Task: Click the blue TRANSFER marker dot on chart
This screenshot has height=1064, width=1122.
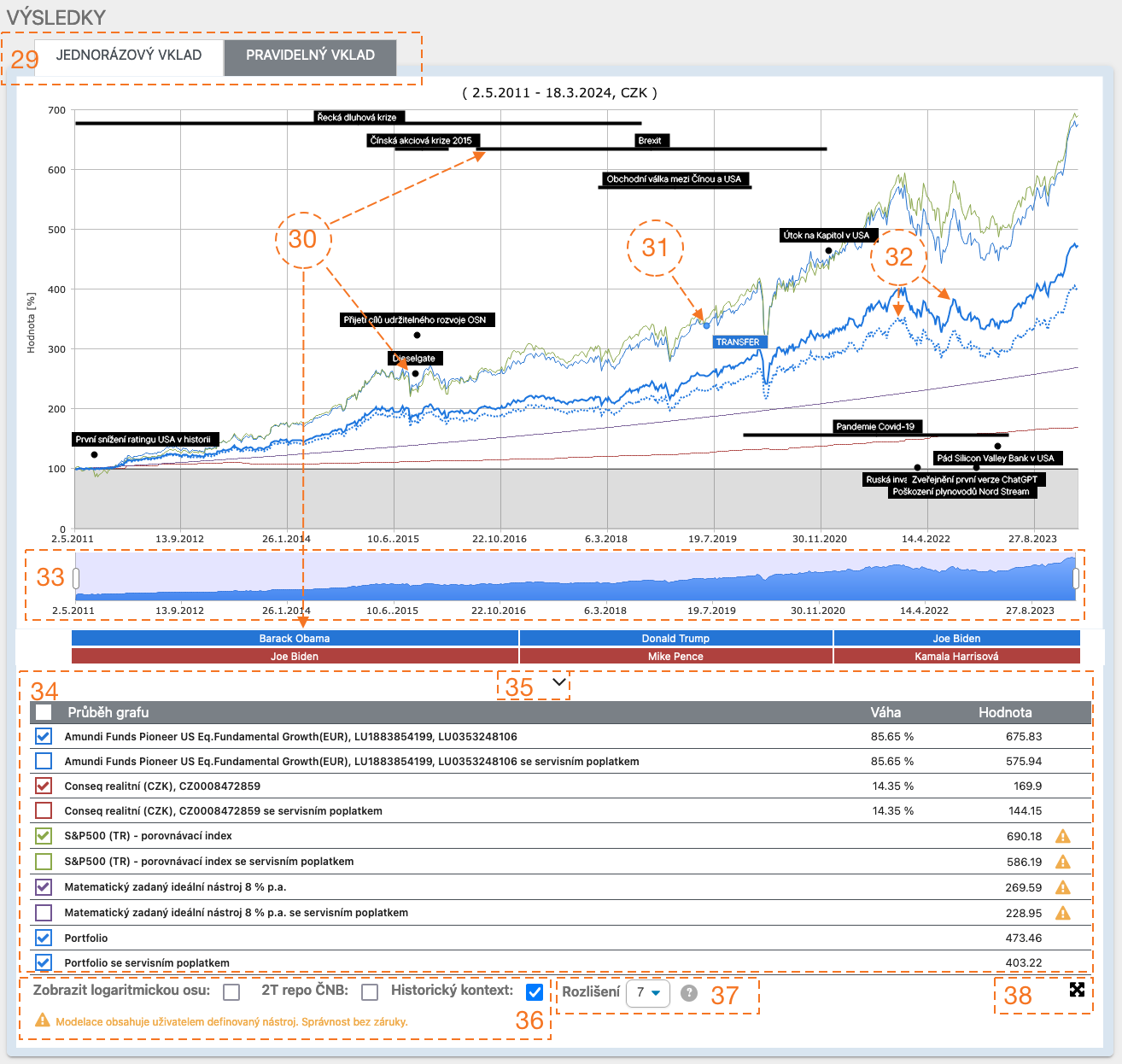Action: pyautogui.click(x=706, y=324)
